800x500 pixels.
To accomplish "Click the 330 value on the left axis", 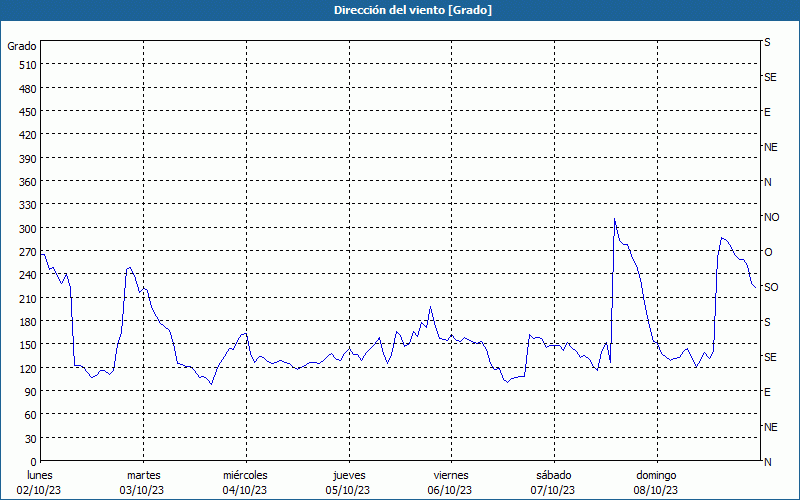I will [27, 206].
